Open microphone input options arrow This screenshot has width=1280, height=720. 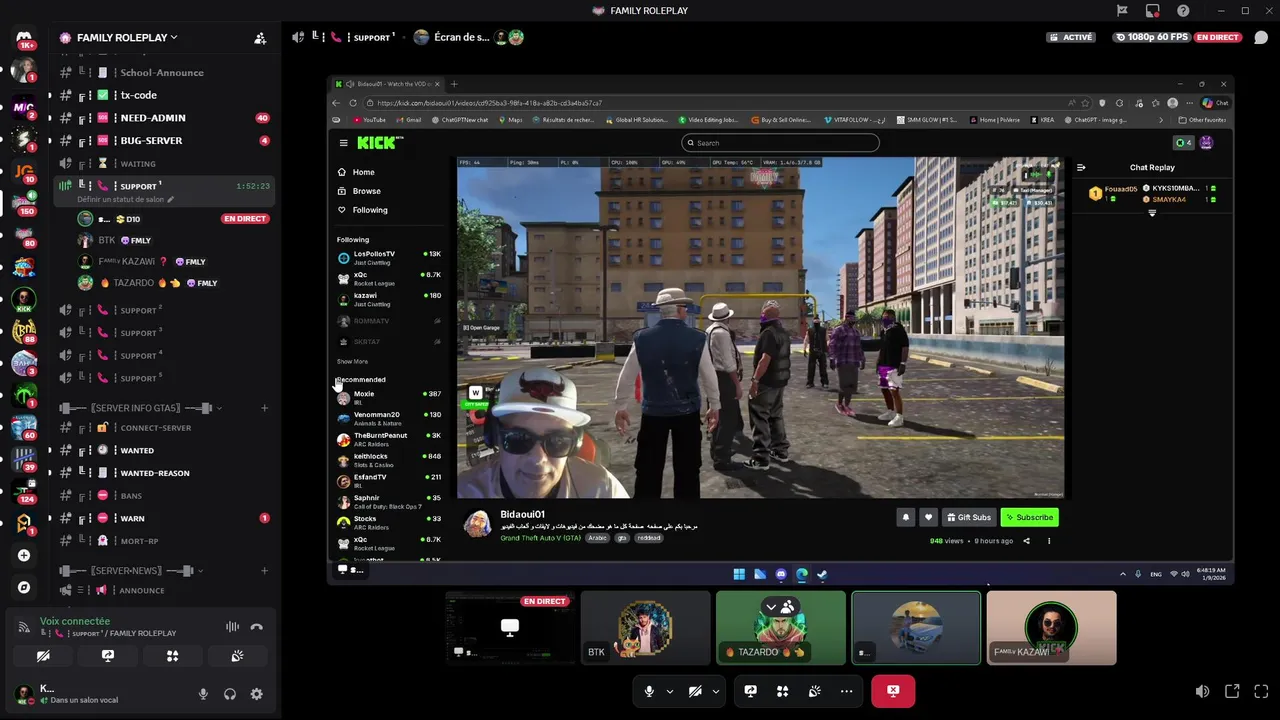point(669,691)
